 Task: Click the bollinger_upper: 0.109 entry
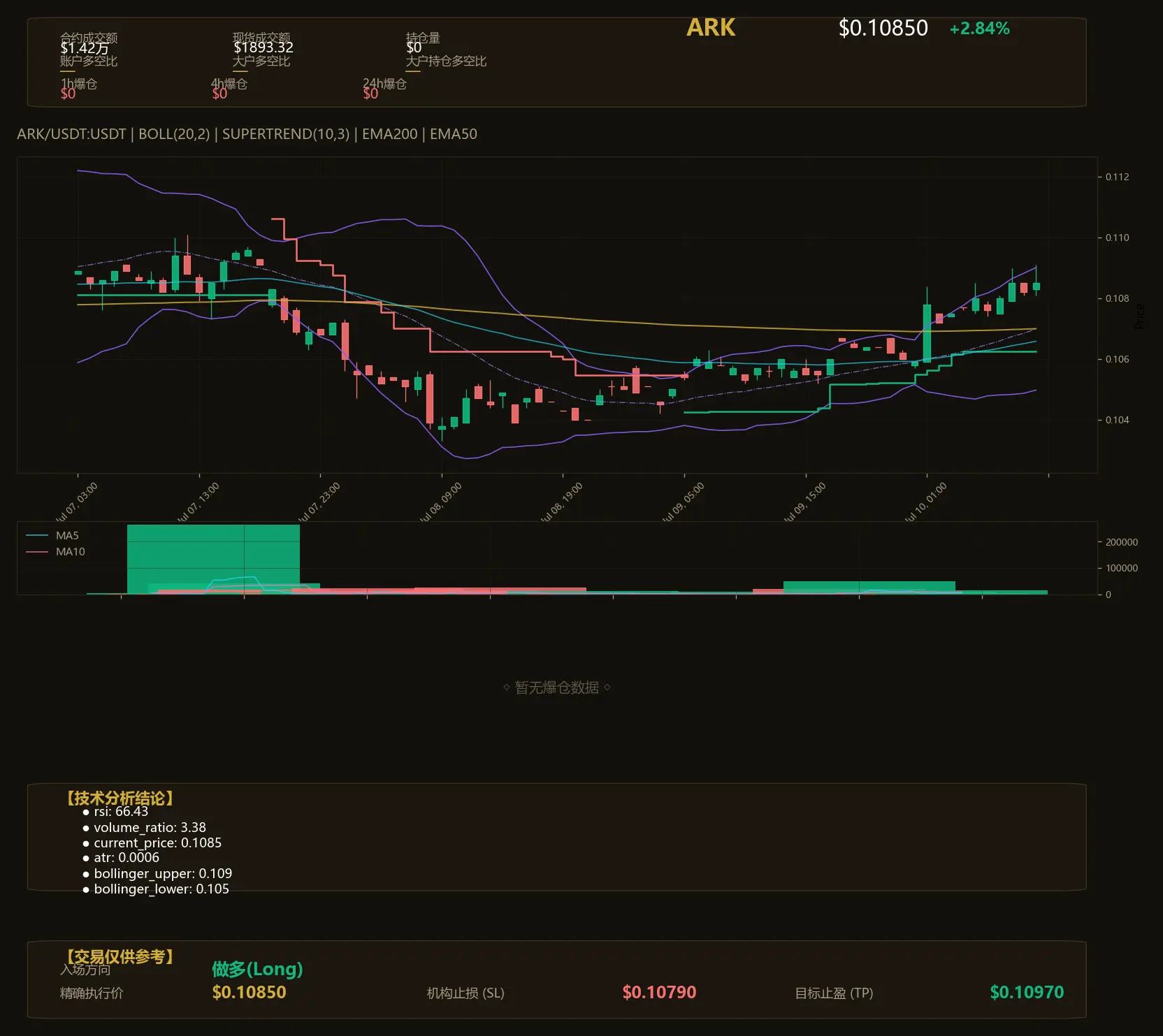[157, 874]
